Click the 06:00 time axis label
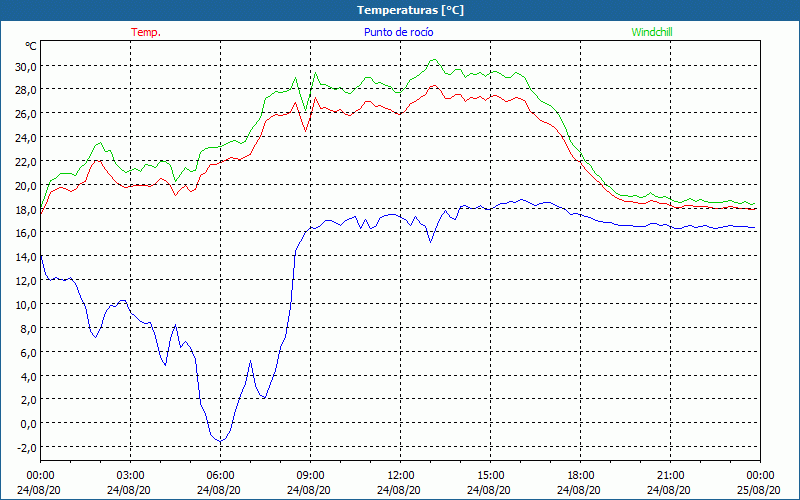Image resolution: width=800 pixels, height=500 pixels. click(220, 476)
